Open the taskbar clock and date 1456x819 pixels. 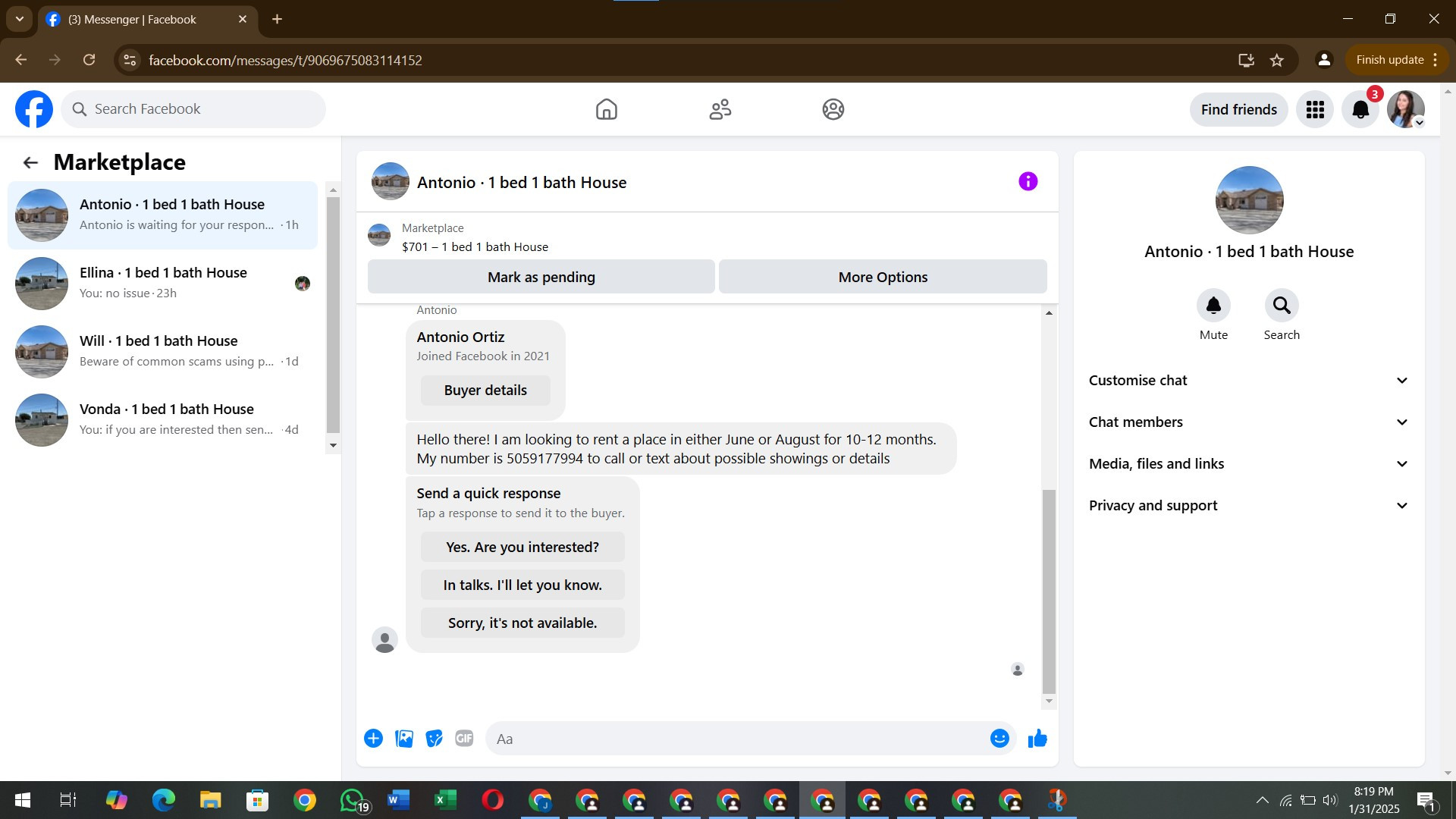pyautogui.click(x=1373, y=800)
